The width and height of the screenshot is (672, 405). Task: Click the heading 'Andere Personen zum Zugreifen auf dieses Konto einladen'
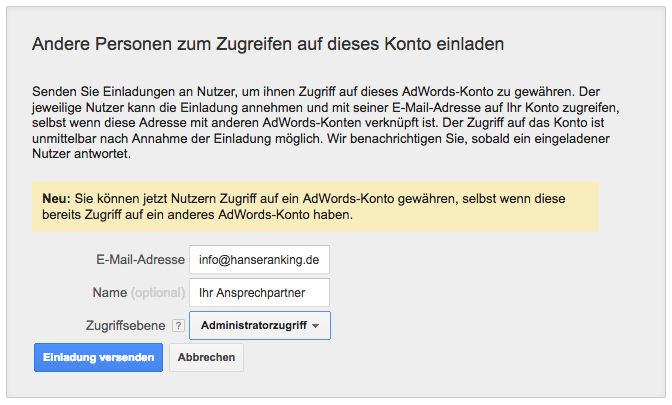pos(268,44)
